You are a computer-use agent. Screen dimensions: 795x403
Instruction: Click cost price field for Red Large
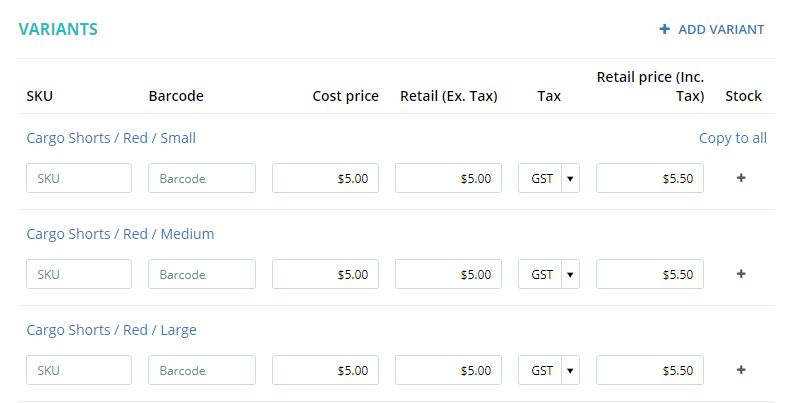tap(325, 370)
